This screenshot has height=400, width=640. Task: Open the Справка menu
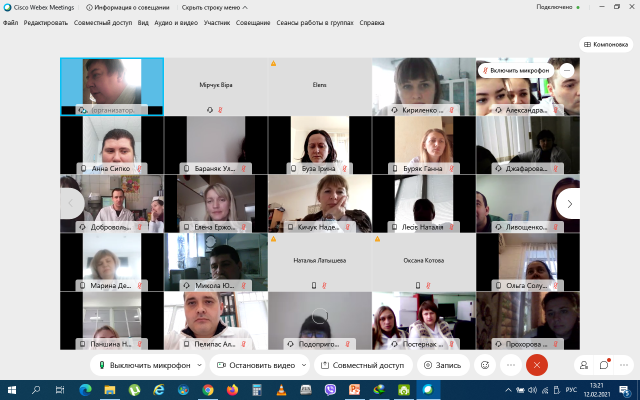(372, 23)
